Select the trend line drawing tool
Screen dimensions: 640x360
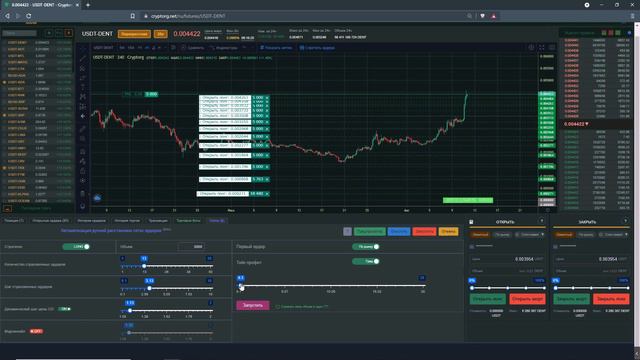(x=83, y=58)
